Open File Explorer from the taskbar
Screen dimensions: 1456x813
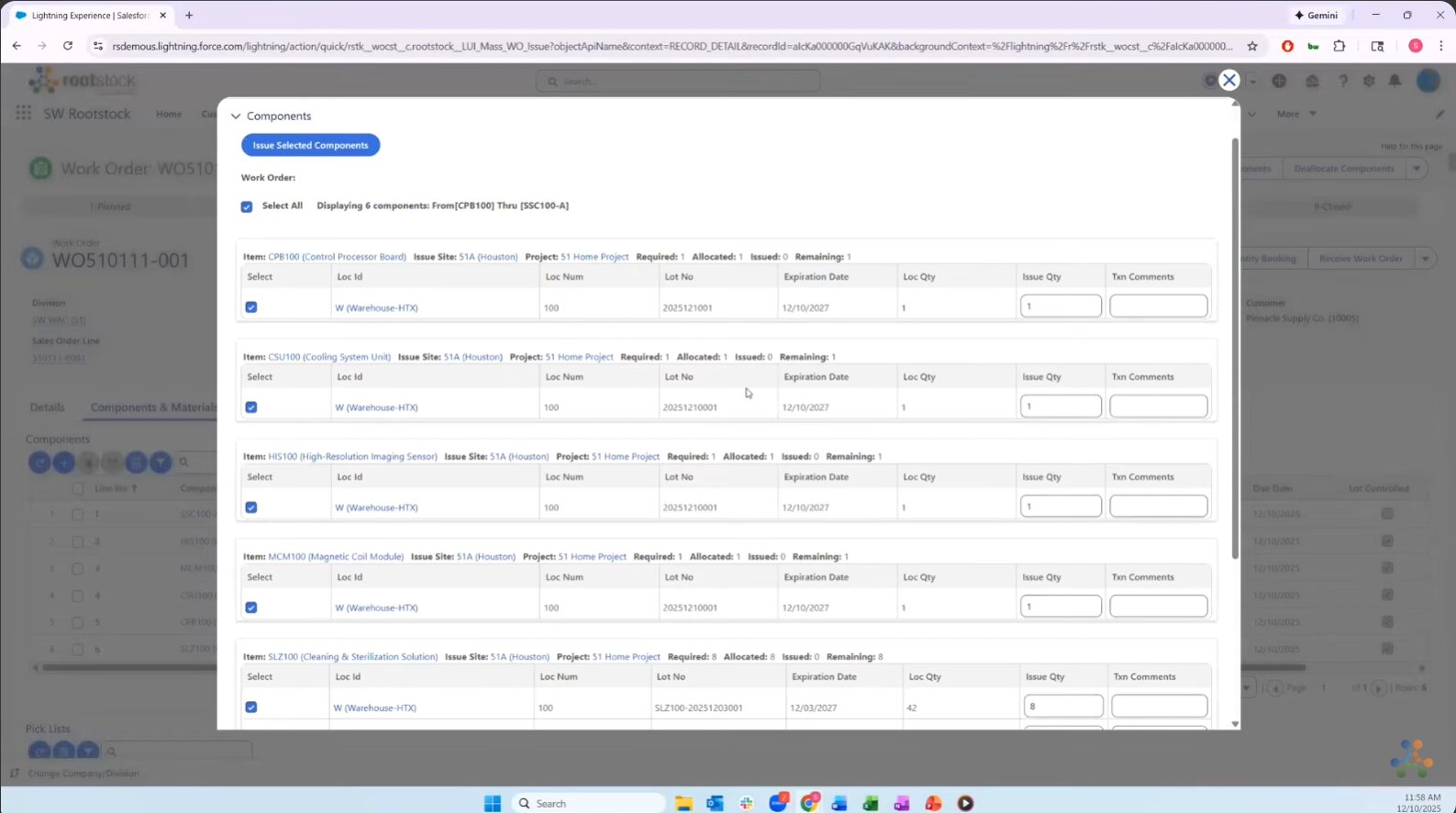pos(684,803)
